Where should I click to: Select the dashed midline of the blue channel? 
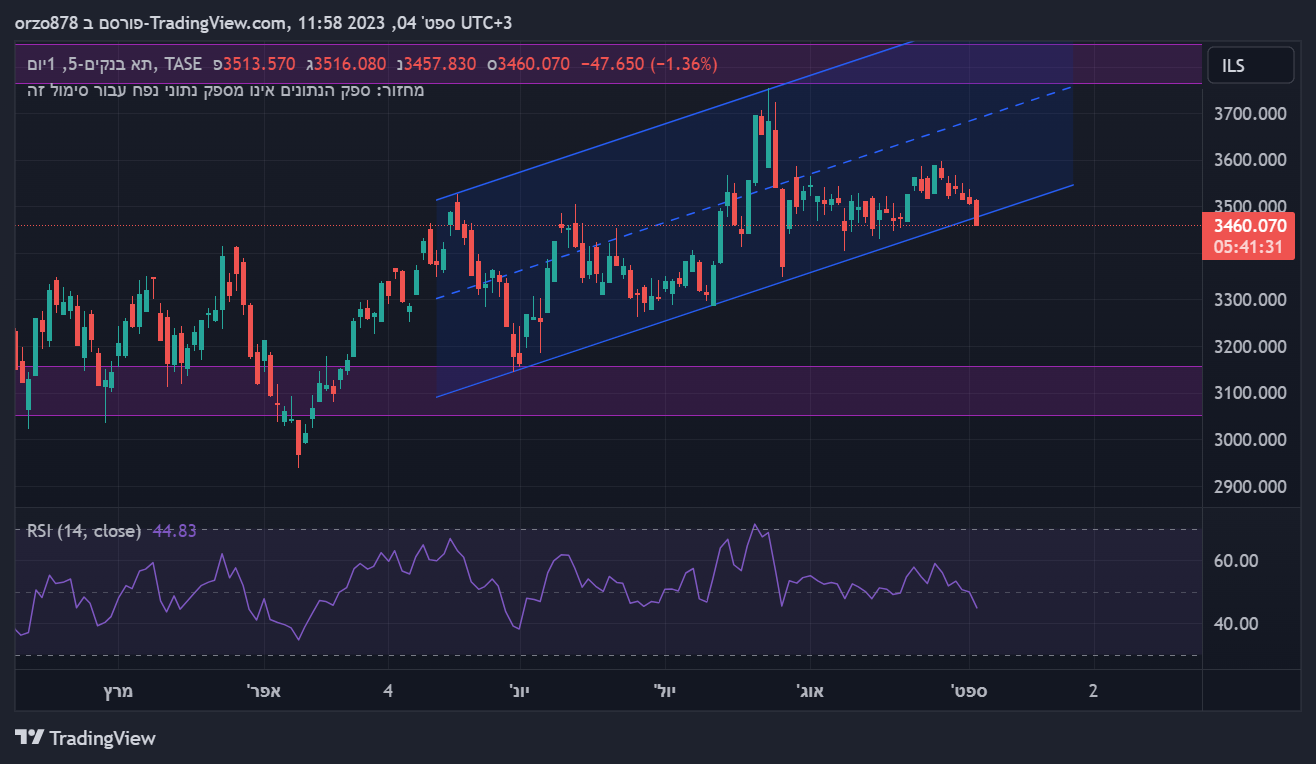click(755, 194)
